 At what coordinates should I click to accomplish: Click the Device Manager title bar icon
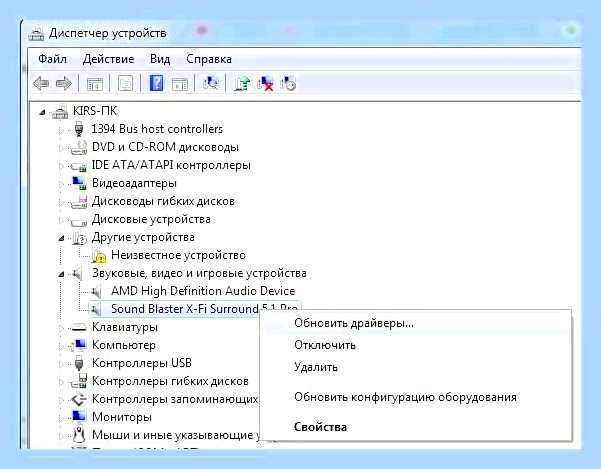(36, 34)
